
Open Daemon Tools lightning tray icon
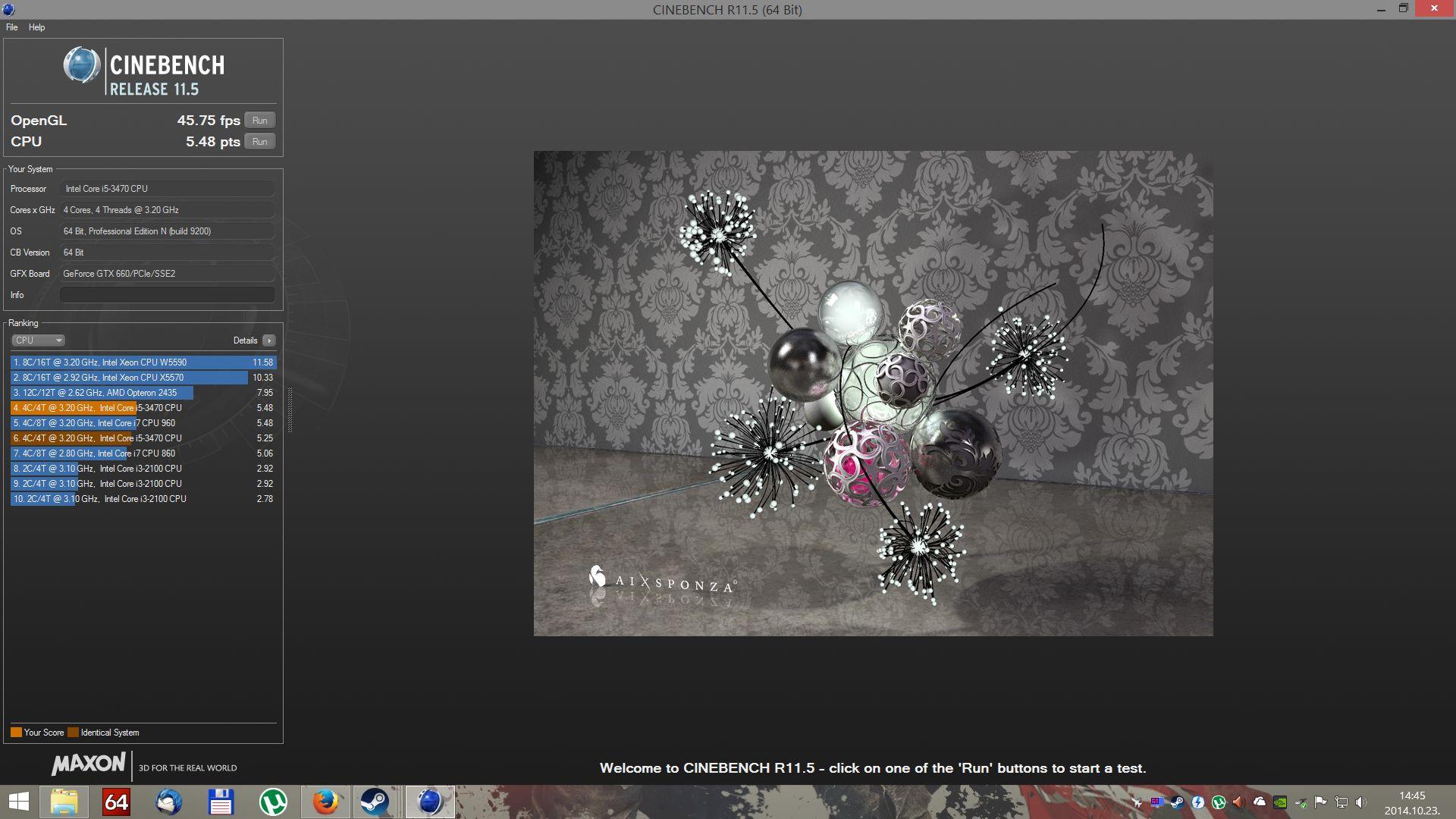[1197, 802]
